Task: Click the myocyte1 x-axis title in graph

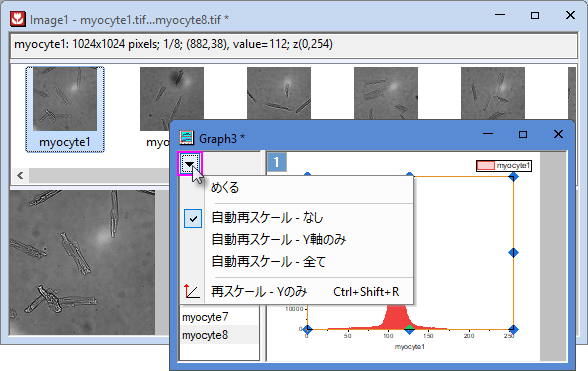Action: (410, 347)
